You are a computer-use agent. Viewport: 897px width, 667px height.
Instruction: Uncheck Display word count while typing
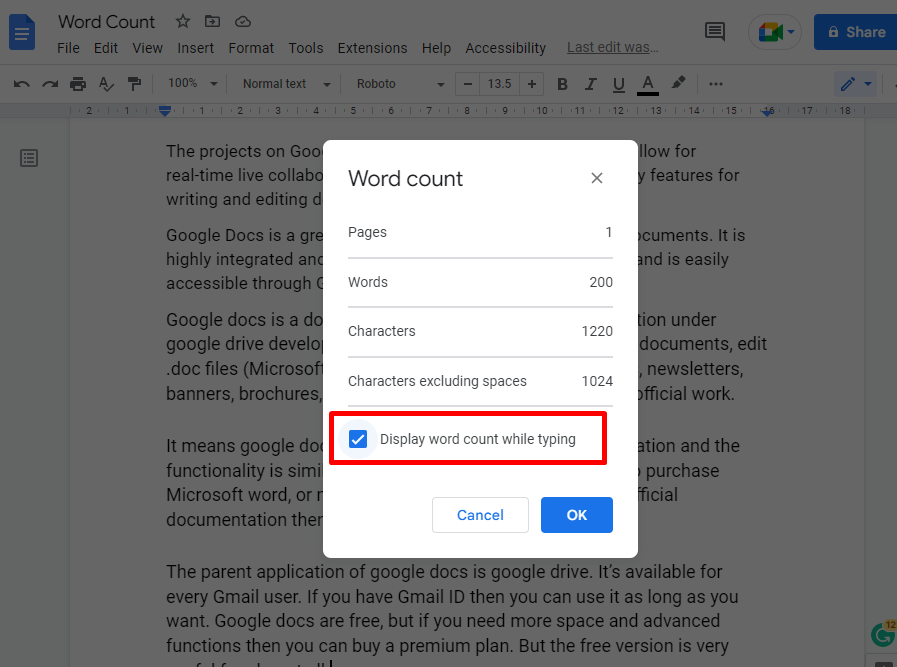(358, 439)
